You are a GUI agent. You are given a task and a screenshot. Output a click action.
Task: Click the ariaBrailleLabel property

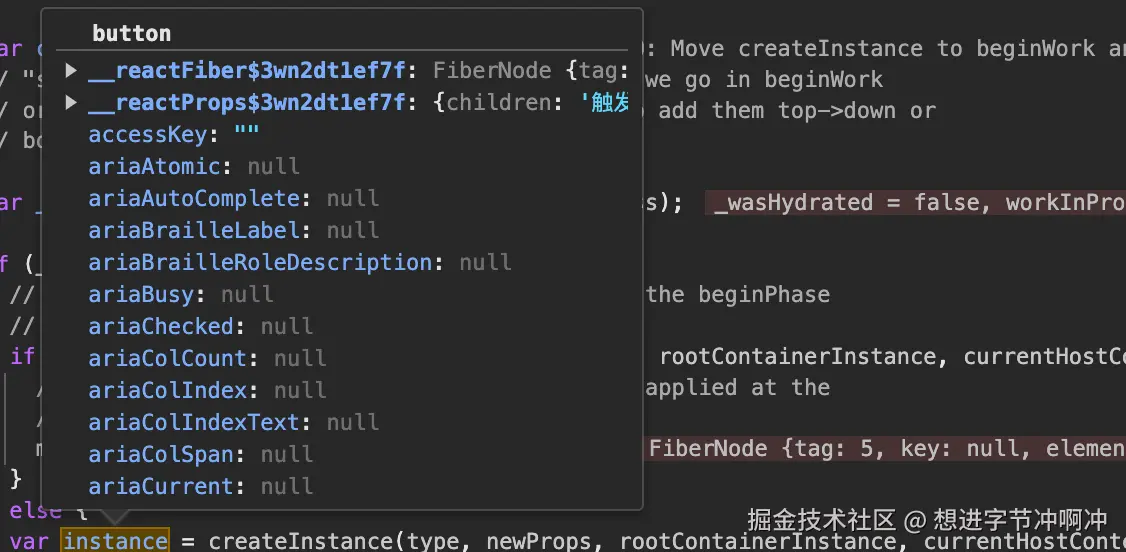(x=194, y=231)
